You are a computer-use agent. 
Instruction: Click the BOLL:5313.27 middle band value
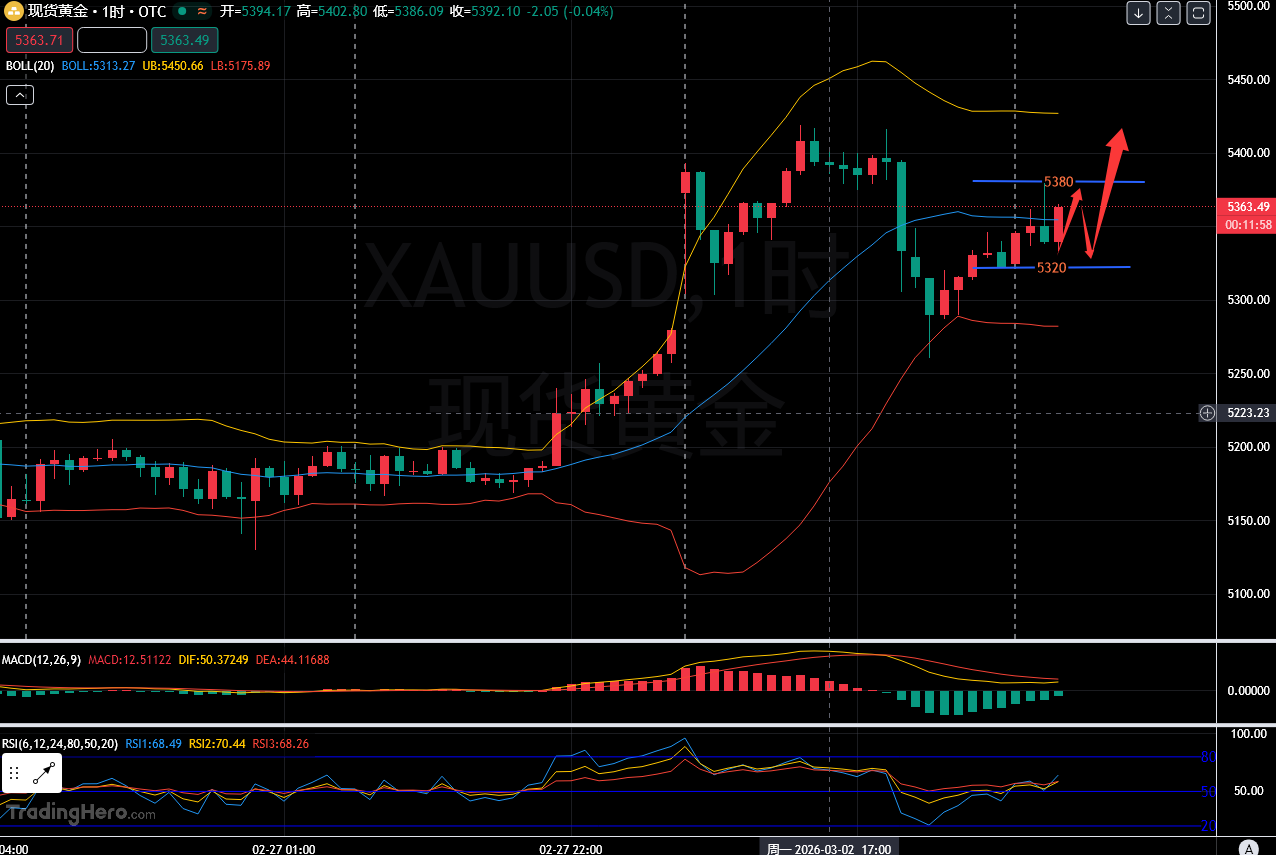pyautogui.click(x=98, y=66)
